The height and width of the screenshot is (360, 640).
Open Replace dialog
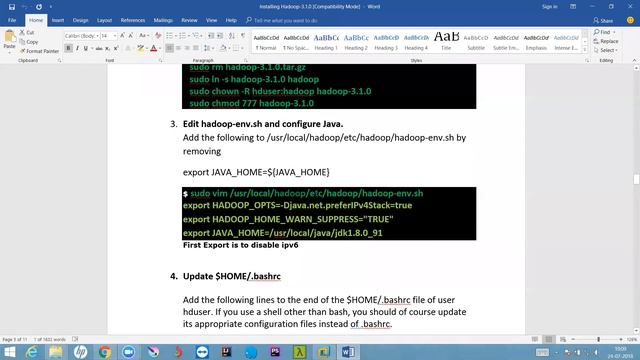606,41
